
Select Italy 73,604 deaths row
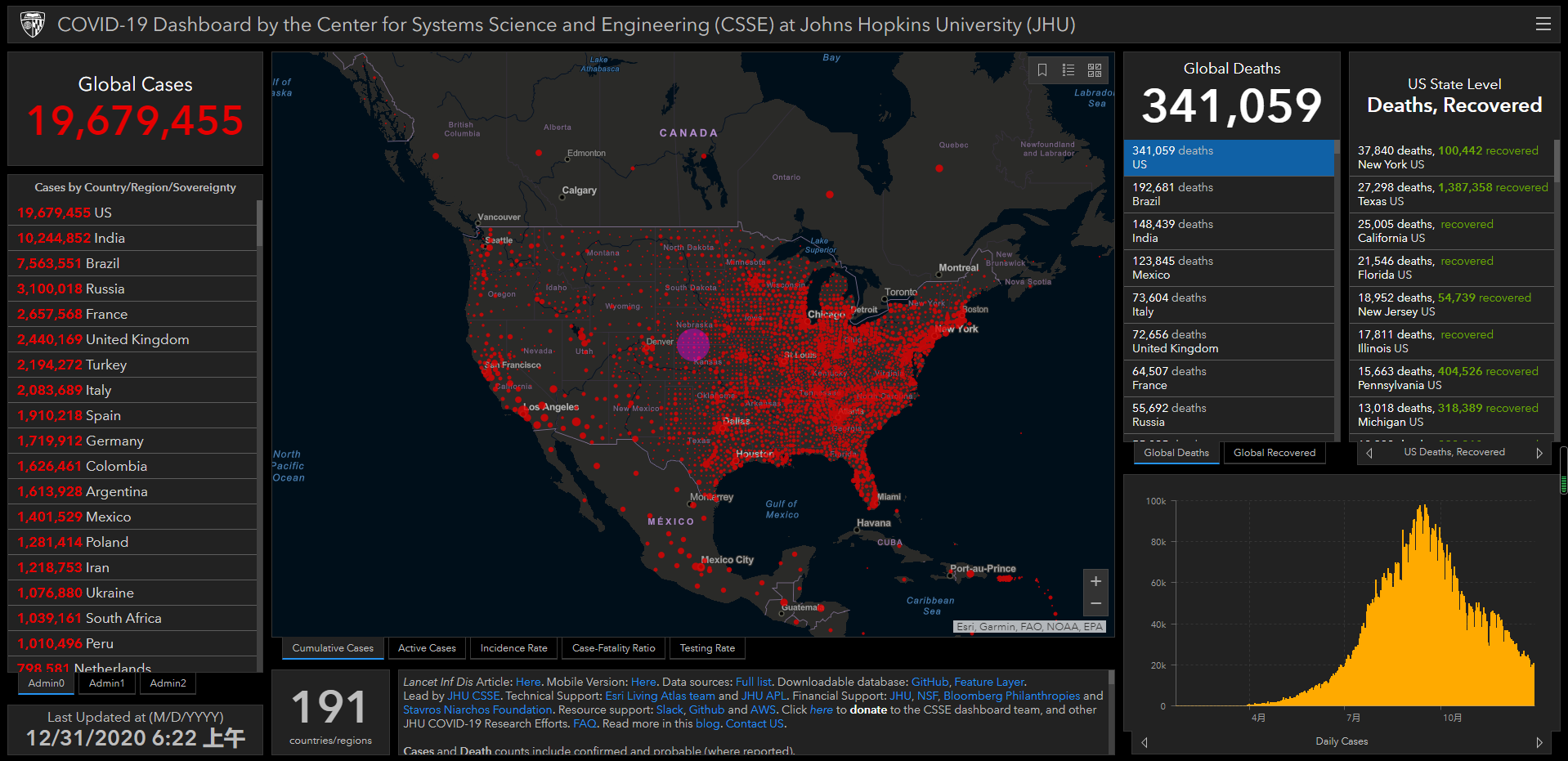[1229, 305]
